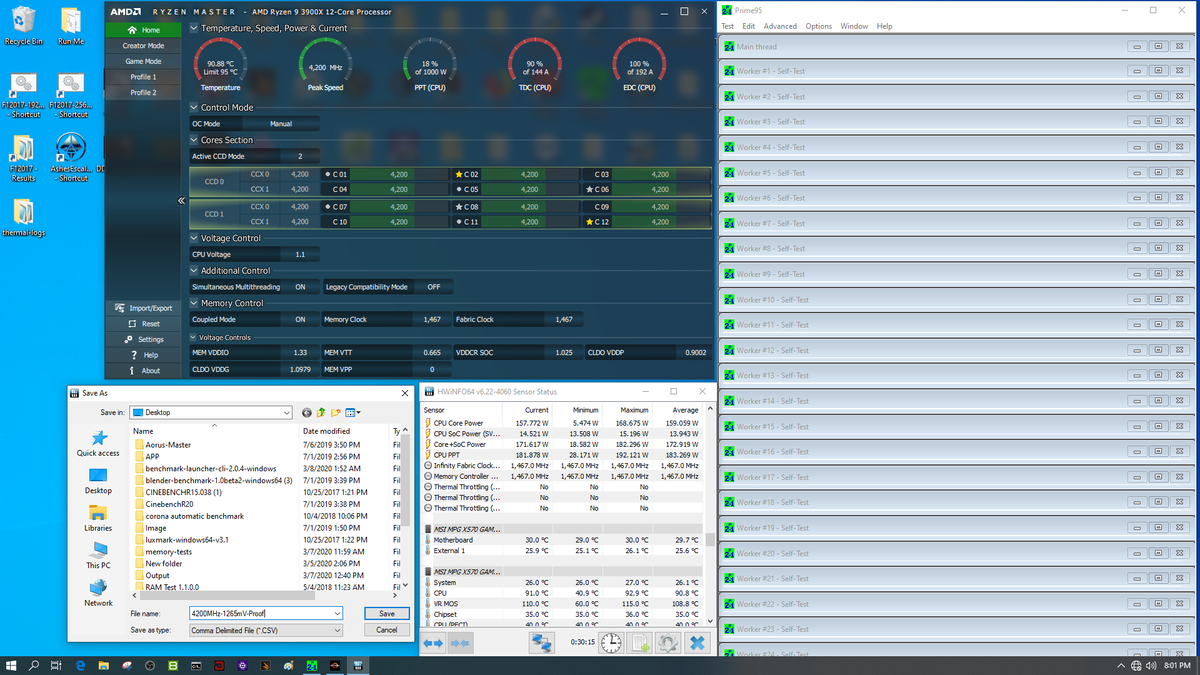Collapse Temperature, Speed, Power & Current section

[194, 28]
